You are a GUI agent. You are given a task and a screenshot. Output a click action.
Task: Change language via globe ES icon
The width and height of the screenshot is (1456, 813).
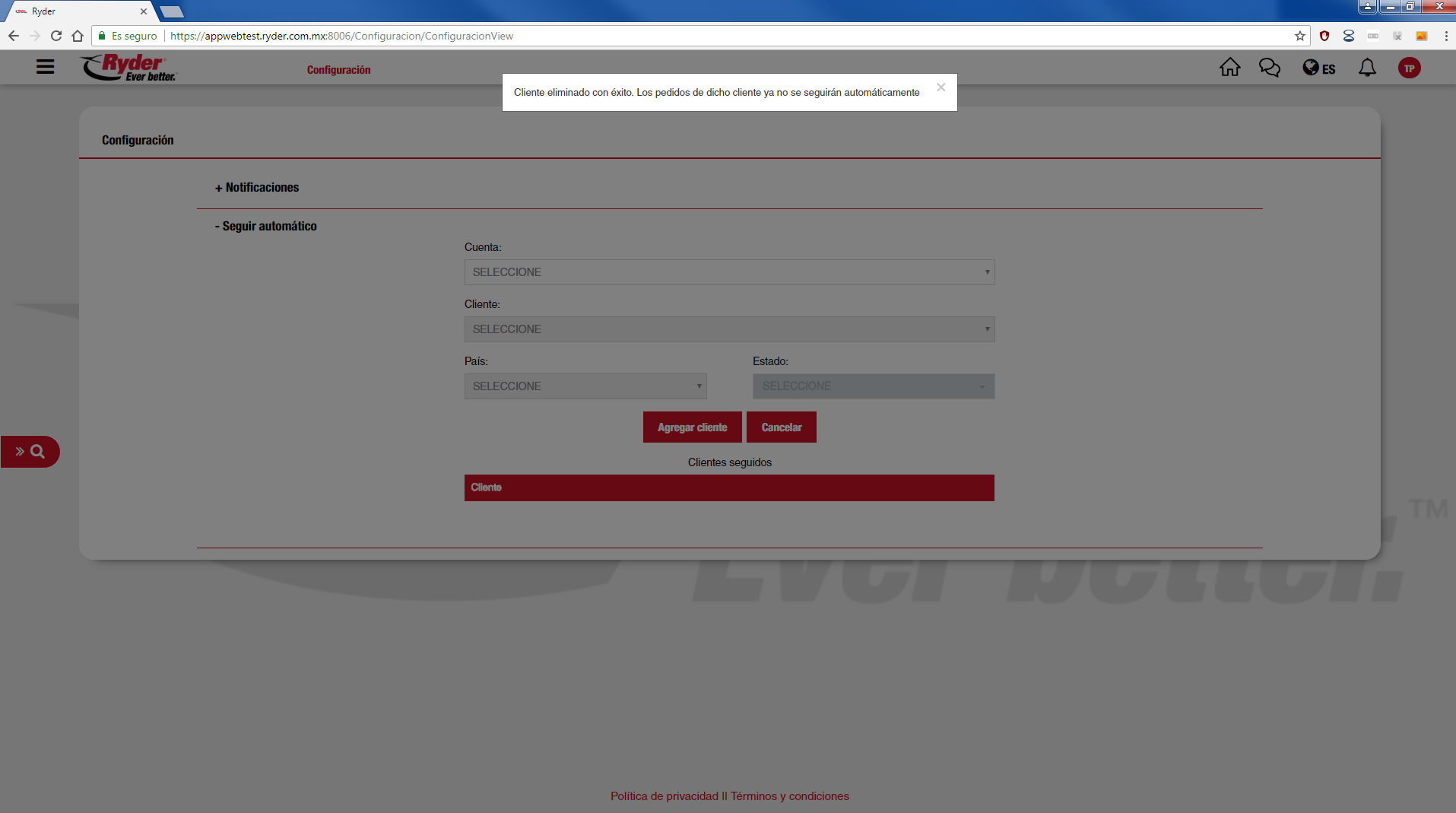point(1318,68)
